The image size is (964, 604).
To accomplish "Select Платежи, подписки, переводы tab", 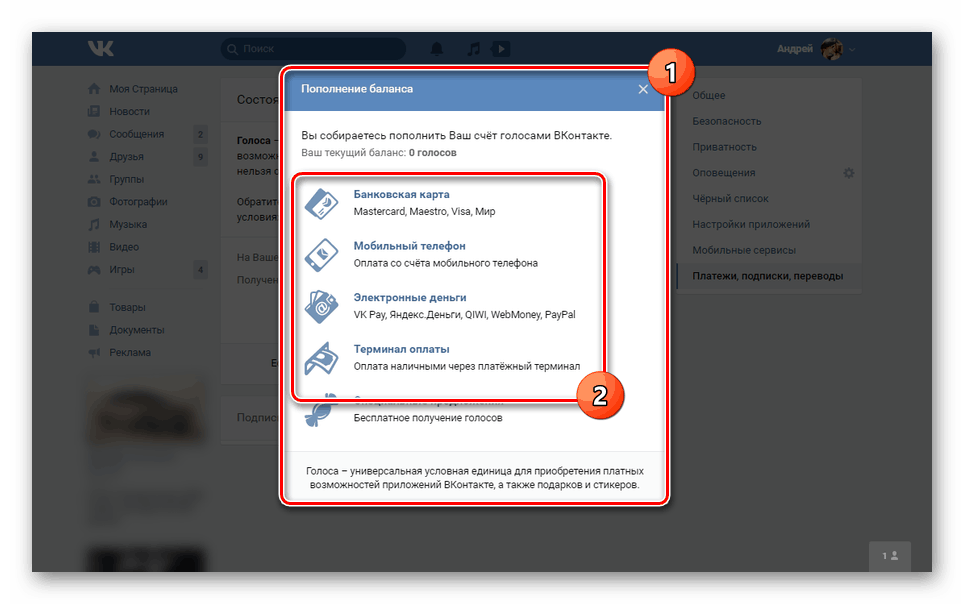I will tap(767, 276).
